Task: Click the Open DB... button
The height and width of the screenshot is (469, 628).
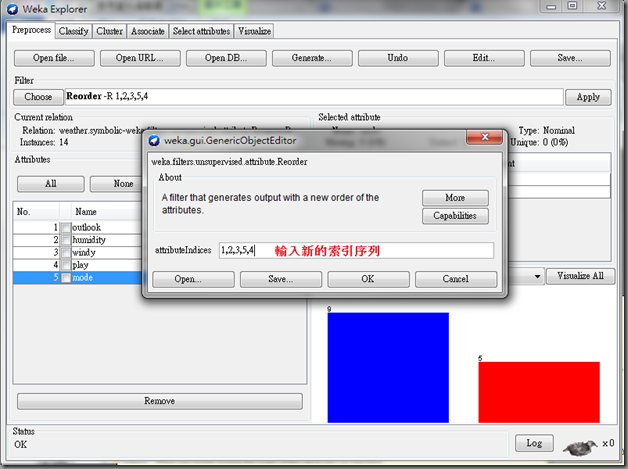Action: [x=226, y=58]
